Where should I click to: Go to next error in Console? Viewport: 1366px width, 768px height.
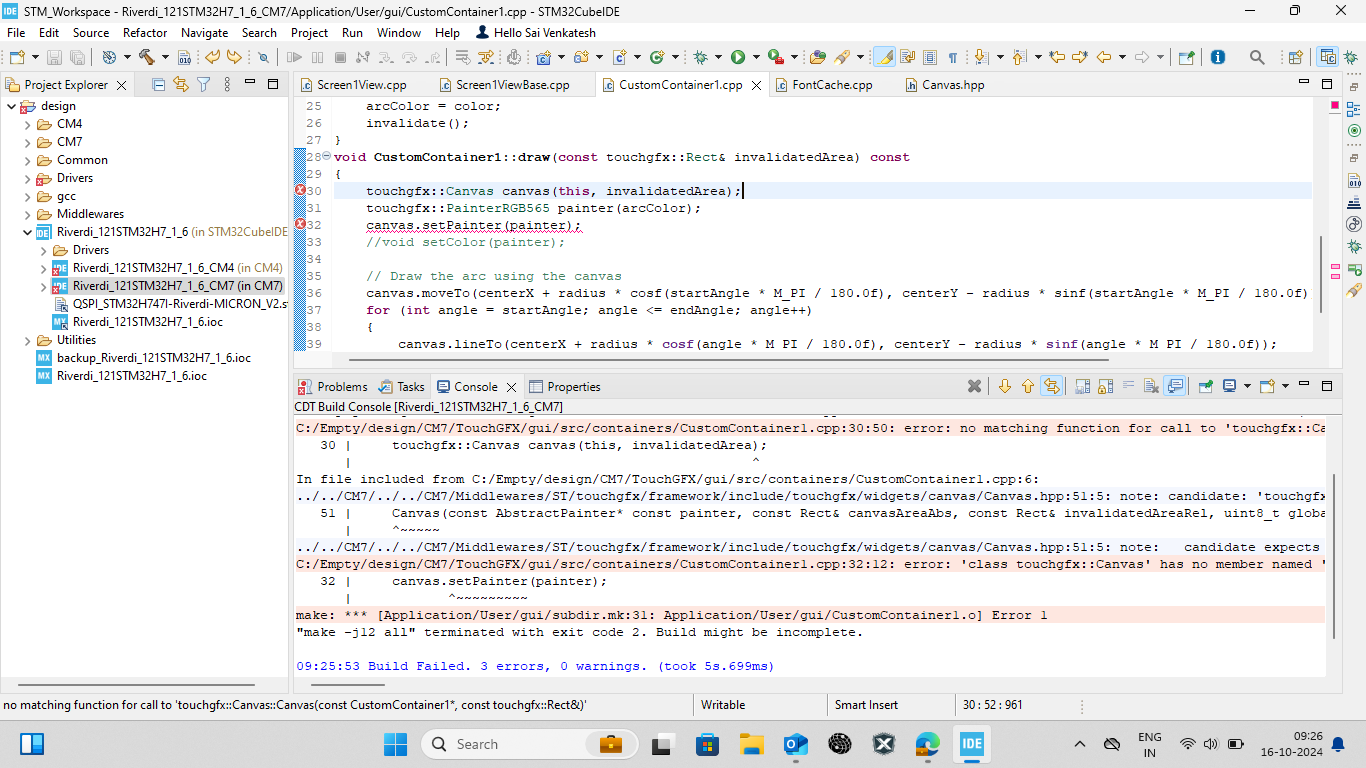tap(1005, 386)
